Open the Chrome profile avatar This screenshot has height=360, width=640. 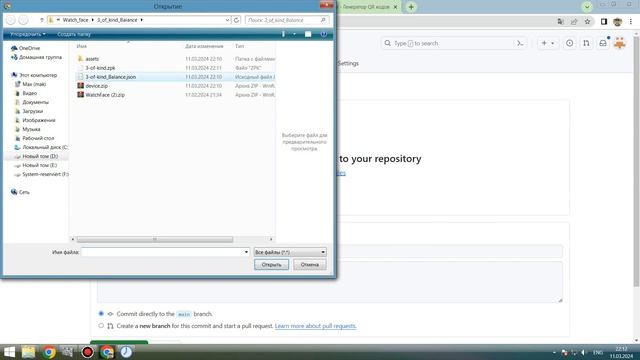coord(617,22)
